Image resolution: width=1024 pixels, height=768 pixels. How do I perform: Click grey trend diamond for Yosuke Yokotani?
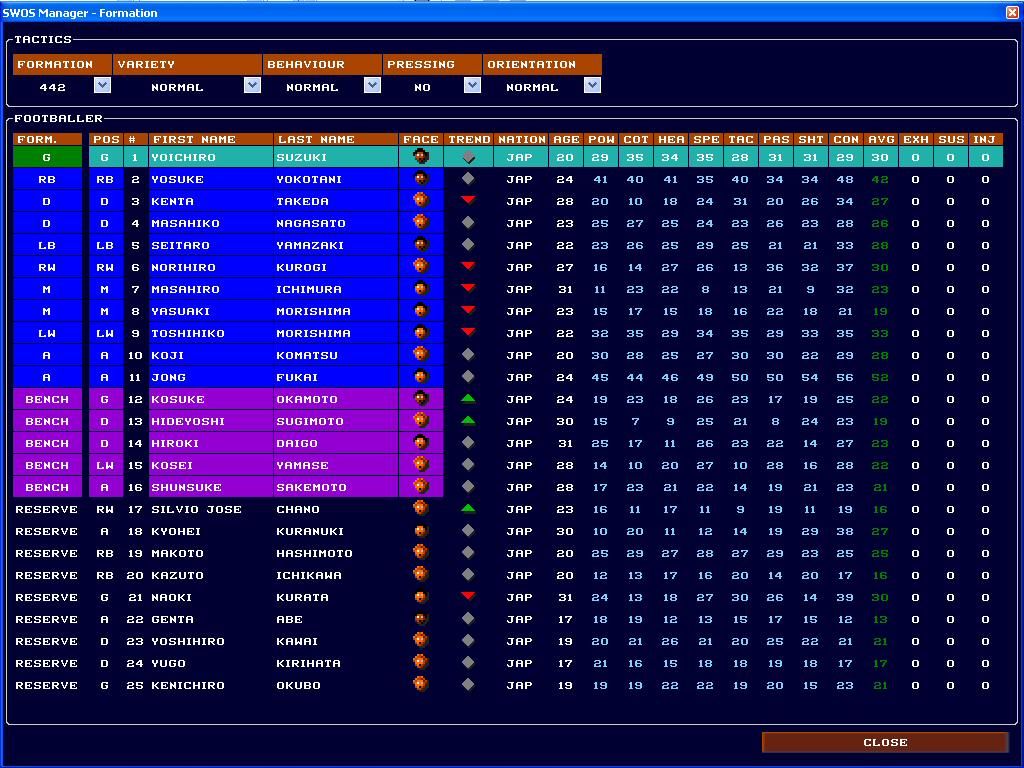pyautogui.click(x=468, y=179)
